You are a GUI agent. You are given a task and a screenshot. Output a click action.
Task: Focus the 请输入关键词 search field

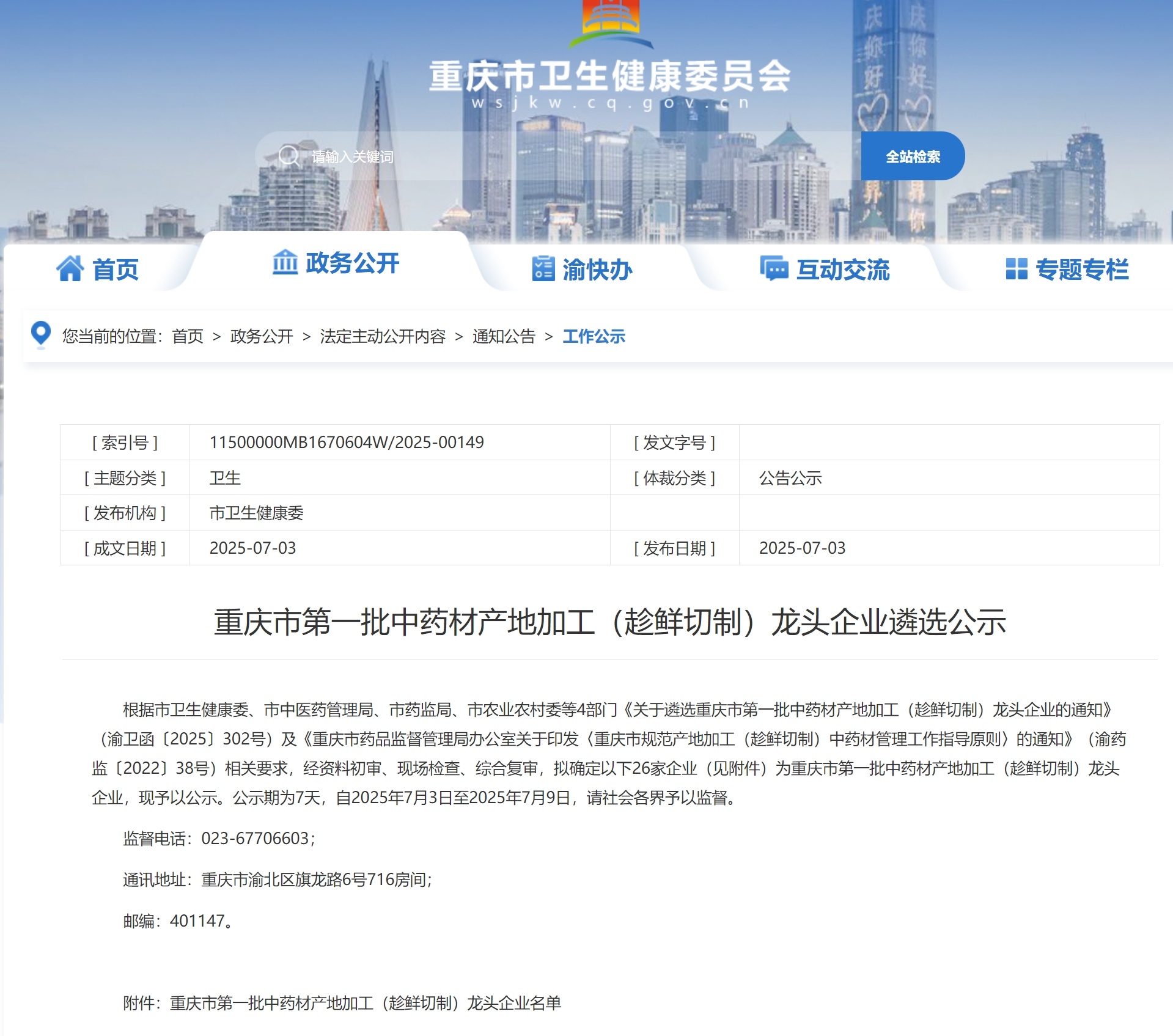coord(557,156)
